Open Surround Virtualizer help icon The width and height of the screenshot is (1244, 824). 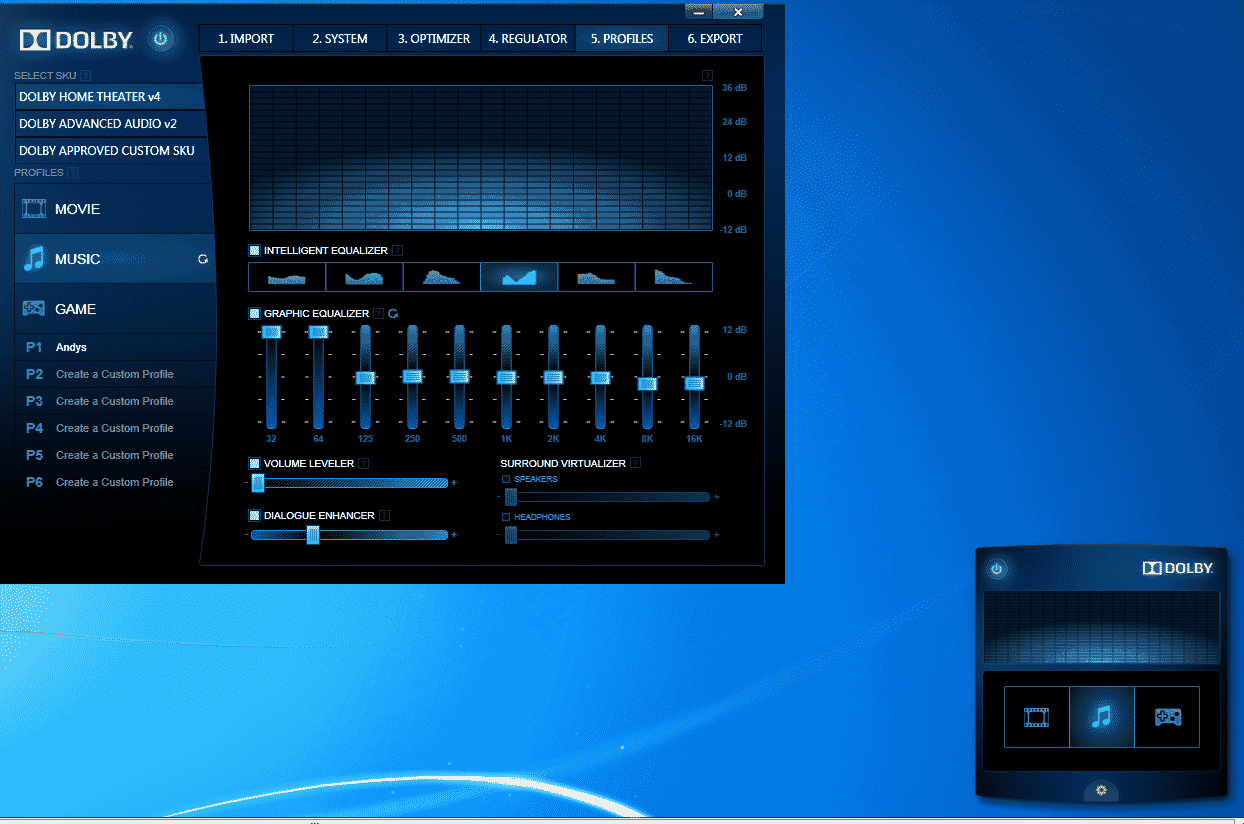(635, 463)
